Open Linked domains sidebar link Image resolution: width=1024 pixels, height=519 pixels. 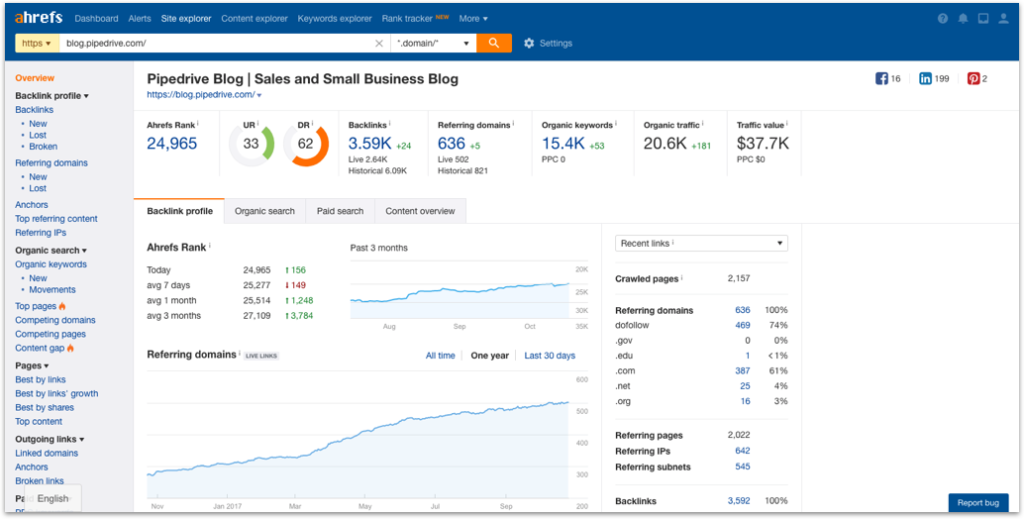pyautogui.click(x=46, y=452)
